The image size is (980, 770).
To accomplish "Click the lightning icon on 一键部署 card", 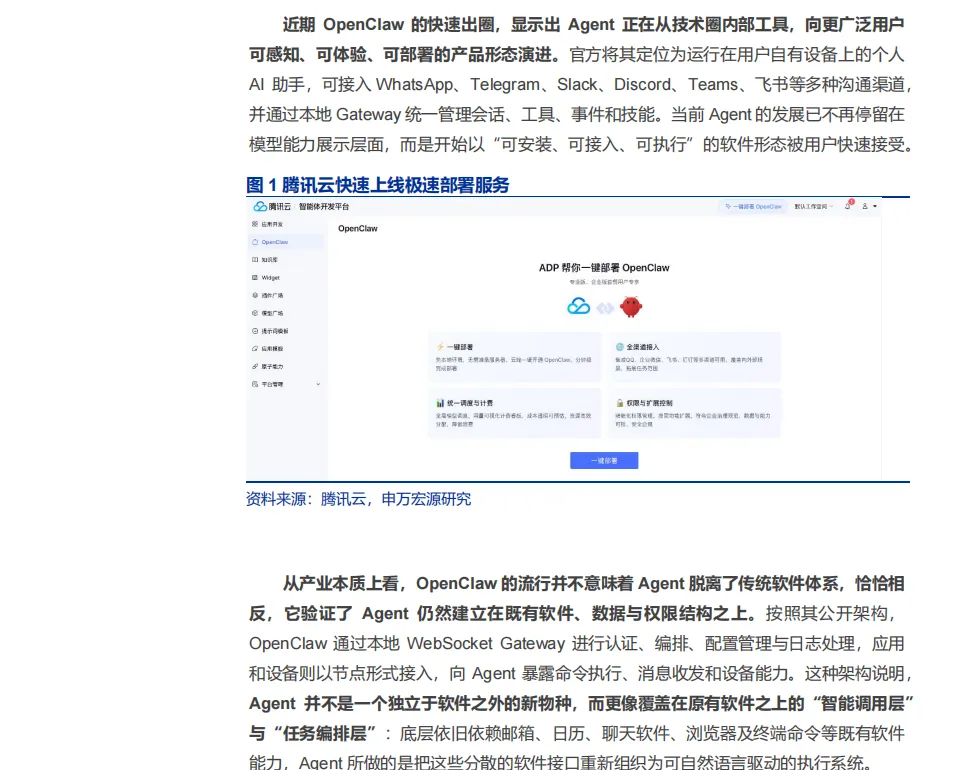I will click(x=440, y=347).
